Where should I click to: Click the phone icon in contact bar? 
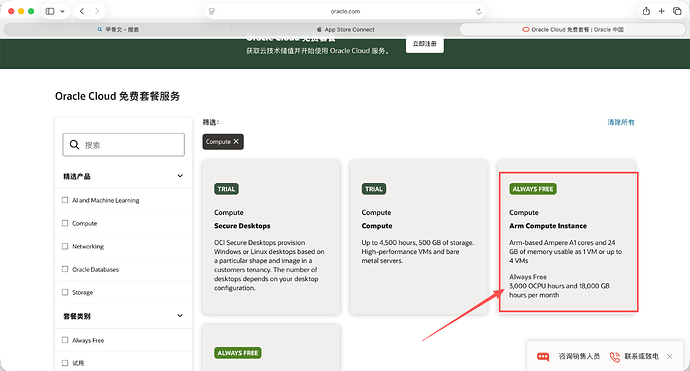(x=614, y=356)
